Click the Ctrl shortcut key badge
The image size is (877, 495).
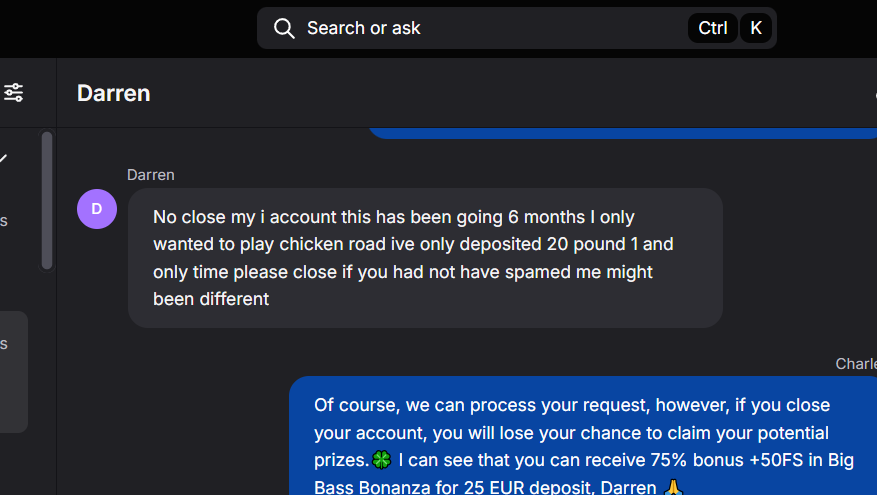click(712, 28)
